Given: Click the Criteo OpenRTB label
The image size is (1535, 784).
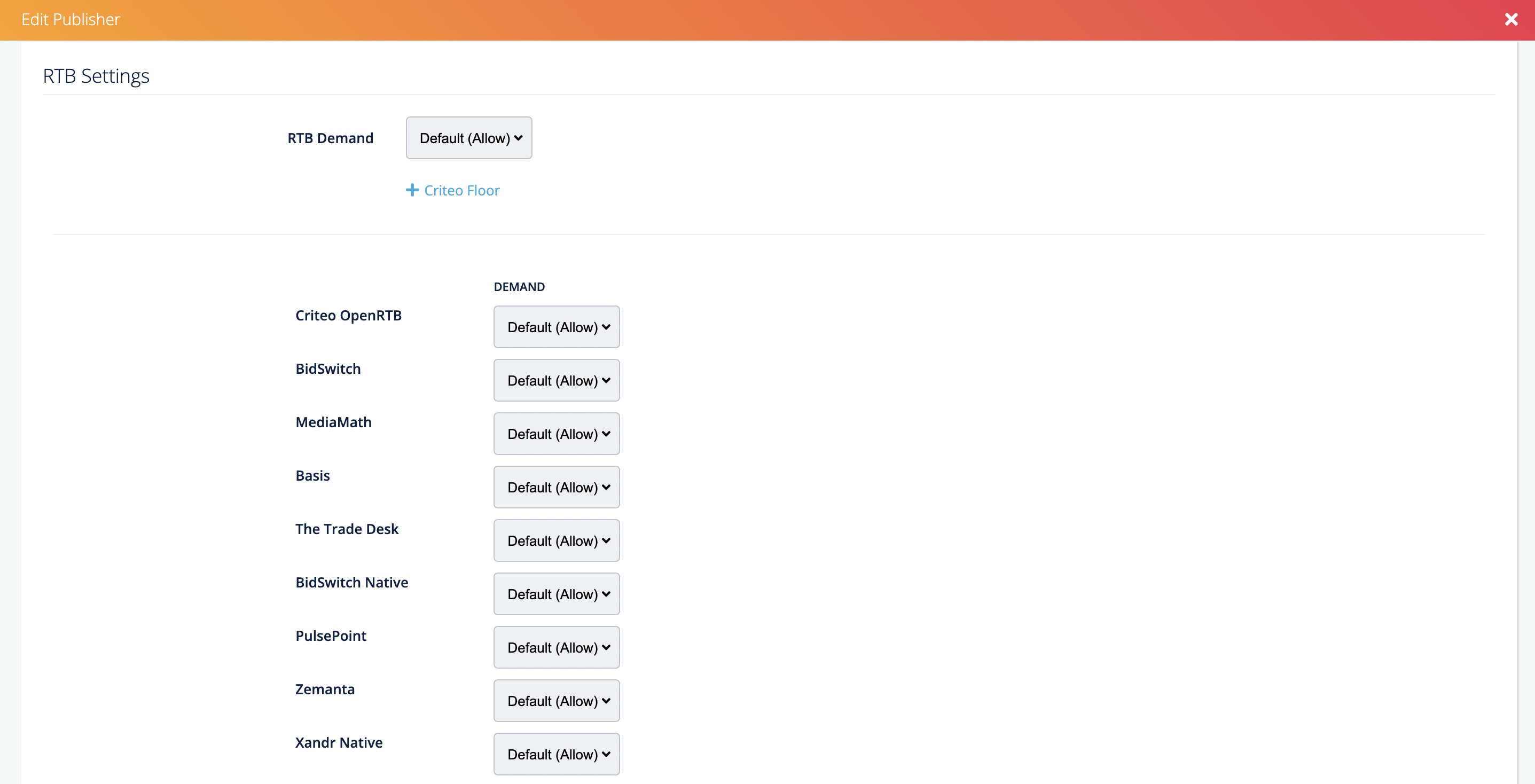Looking at the screenshot, I should (349, 315).
